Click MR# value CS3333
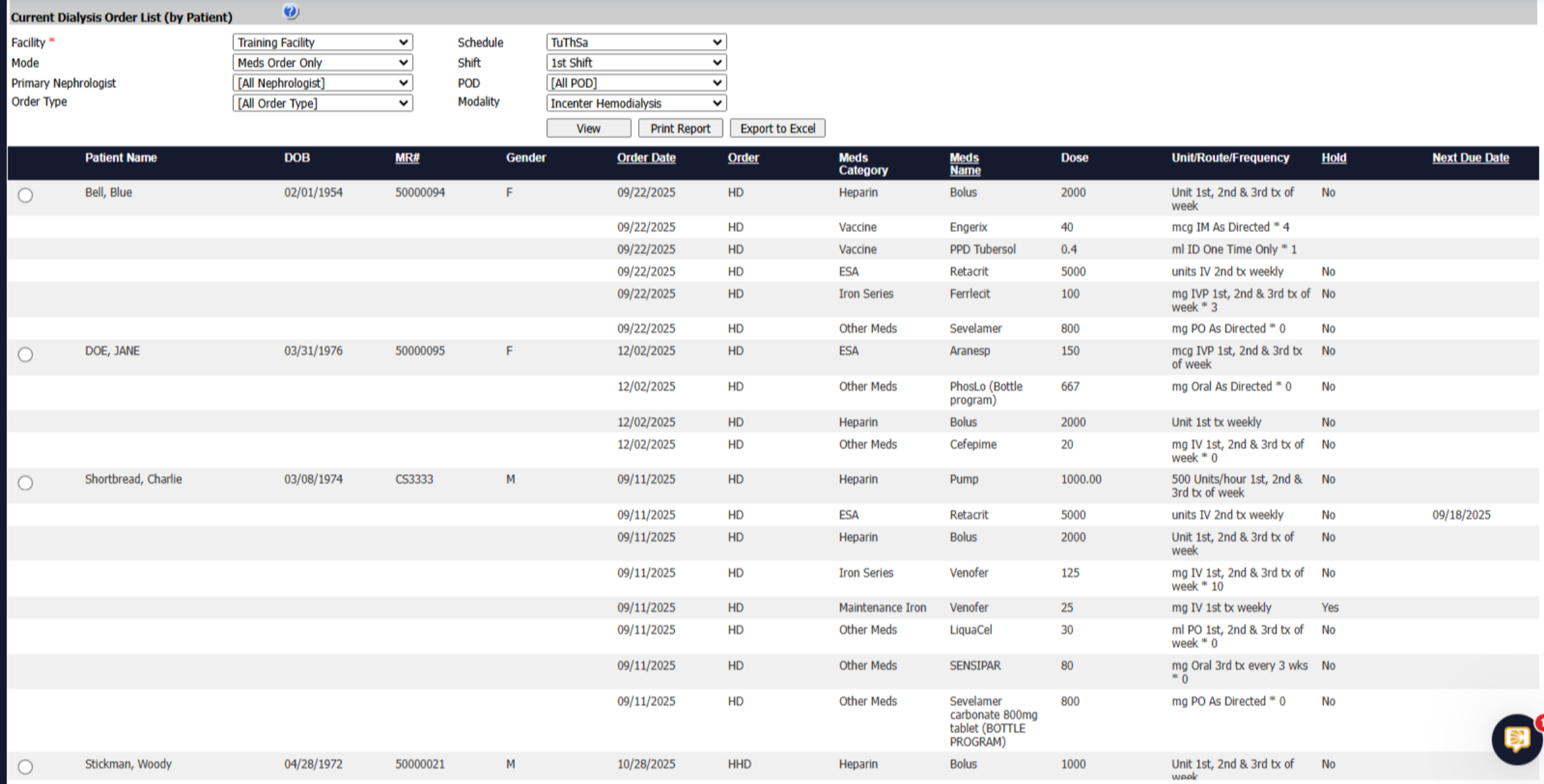This screenshot has height=784, width=1544. pos(414,480)
